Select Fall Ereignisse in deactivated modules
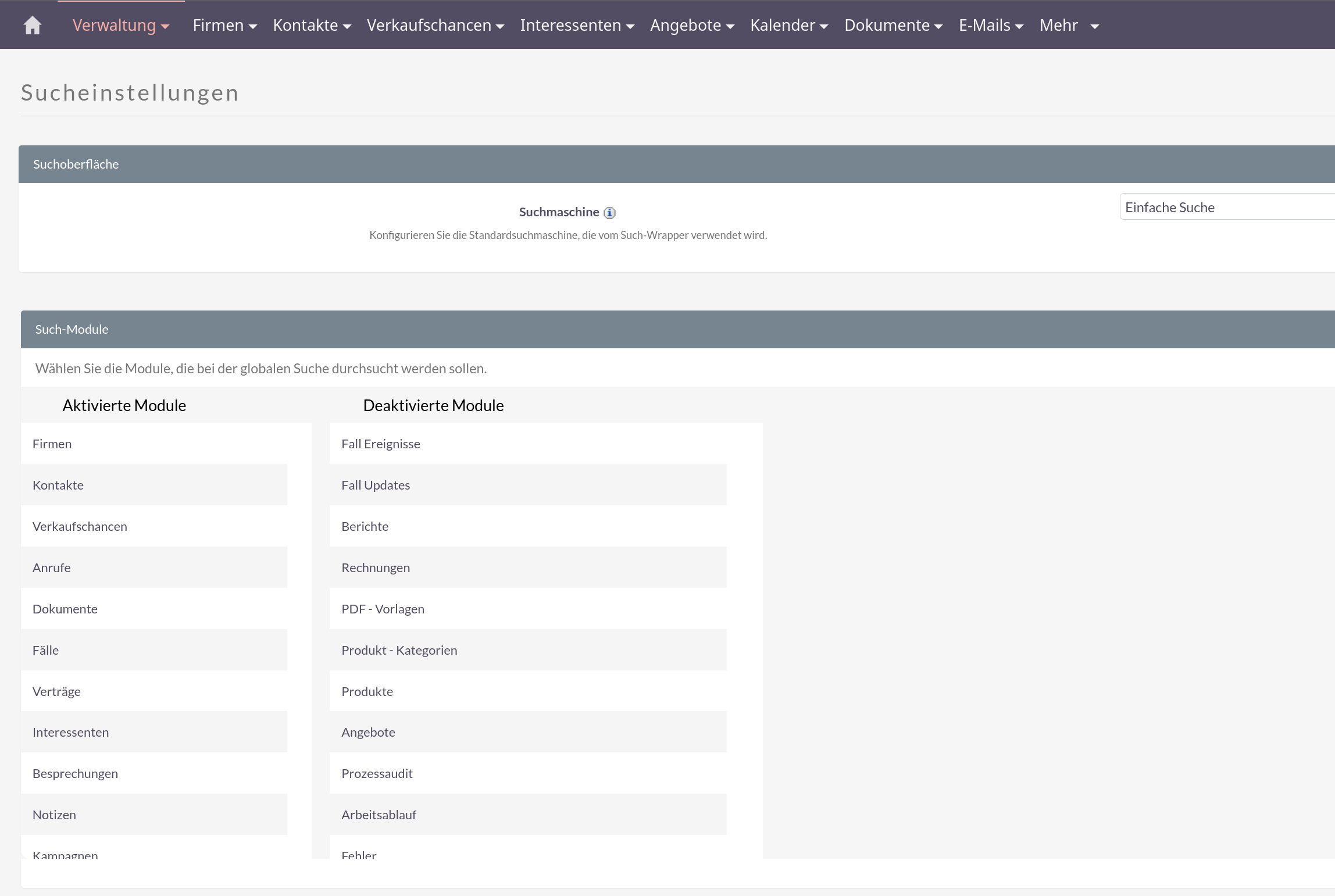 coord(381,444)
